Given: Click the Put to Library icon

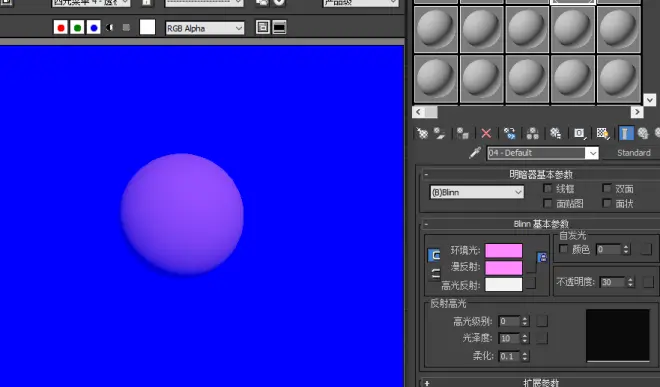Looking at the screenshot, I should [x=556, y=133].
